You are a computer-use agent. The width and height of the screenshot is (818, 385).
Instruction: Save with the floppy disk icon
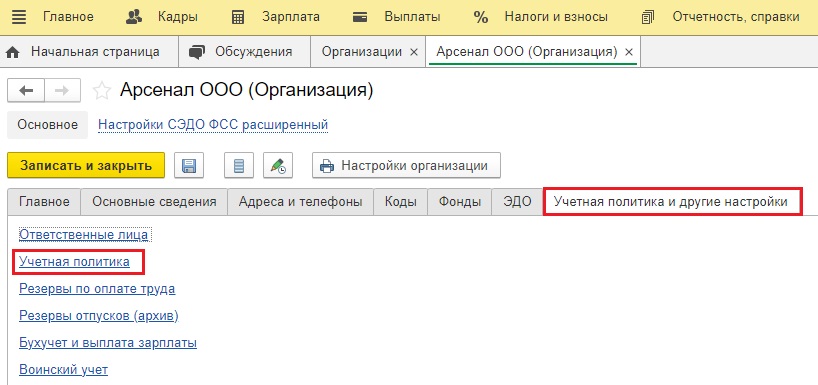point(189,166)
